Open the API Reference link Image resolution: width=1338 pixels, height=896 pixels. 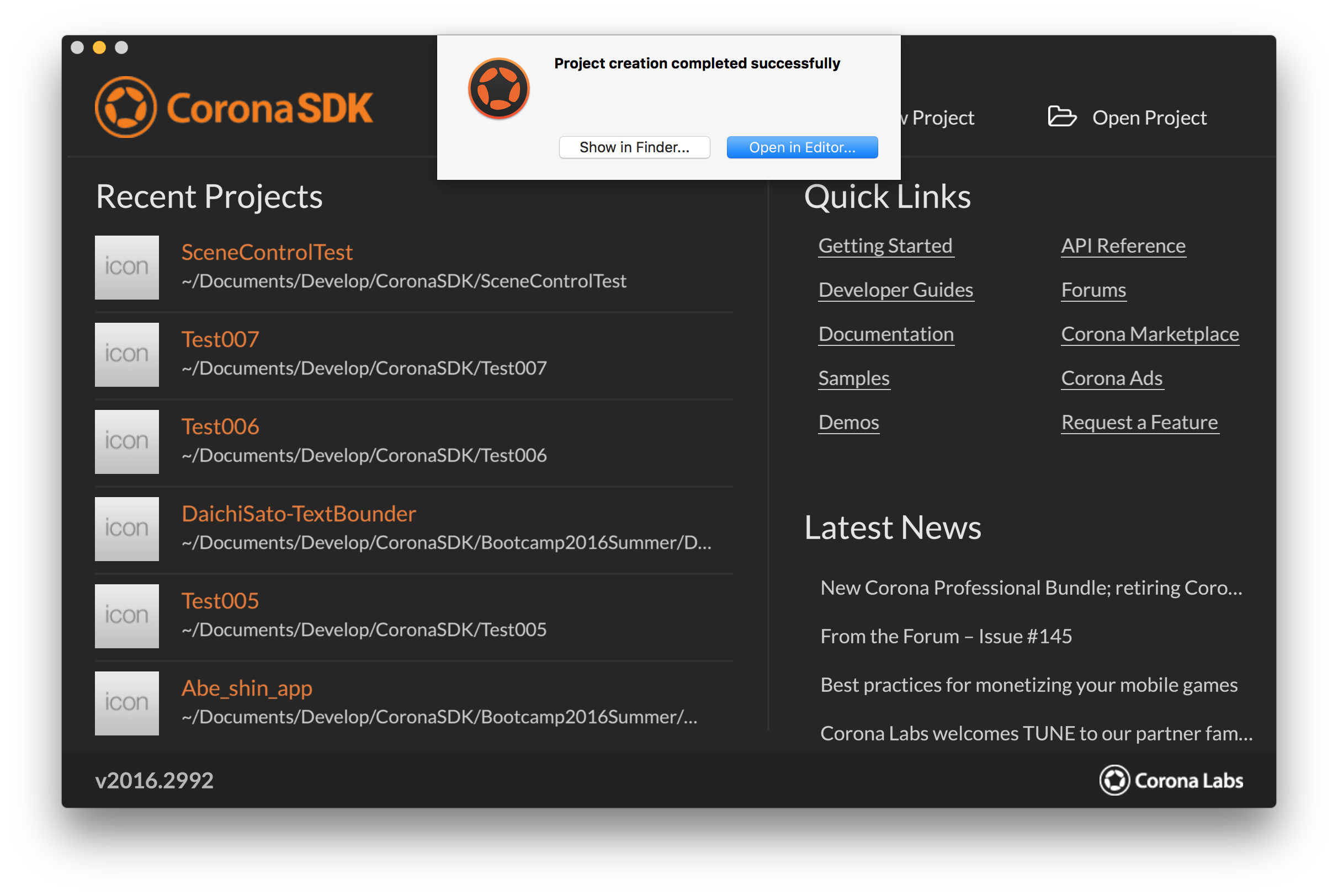(1123, 246)
